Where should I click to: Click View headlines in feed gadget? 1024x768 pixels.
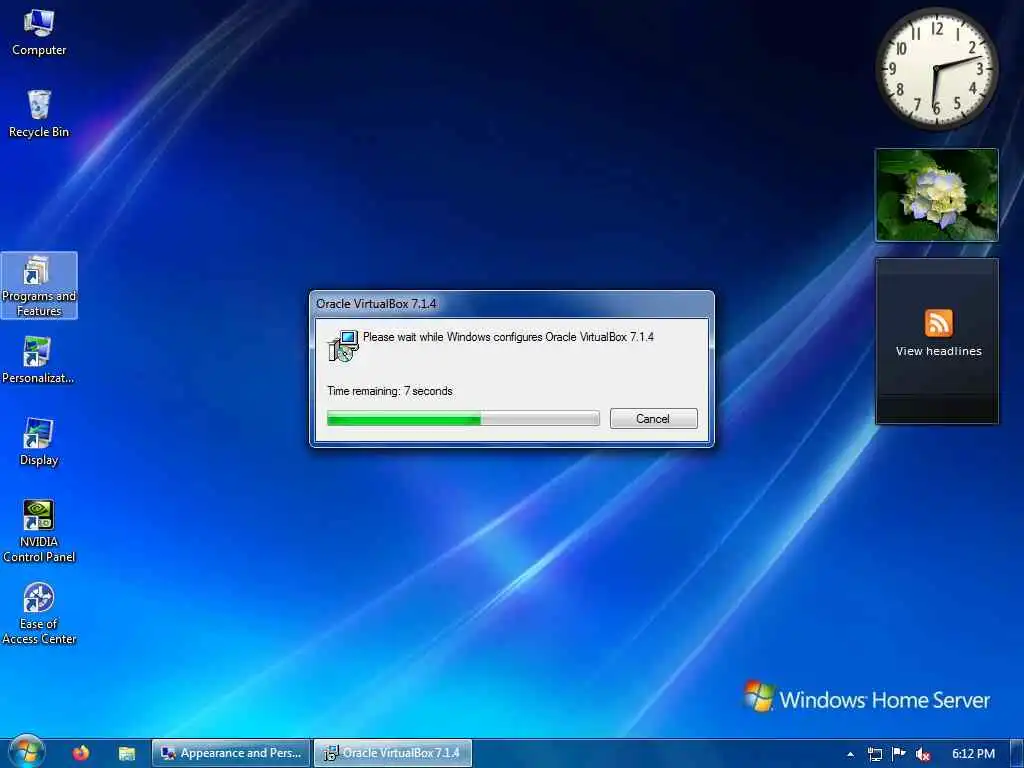938,351
